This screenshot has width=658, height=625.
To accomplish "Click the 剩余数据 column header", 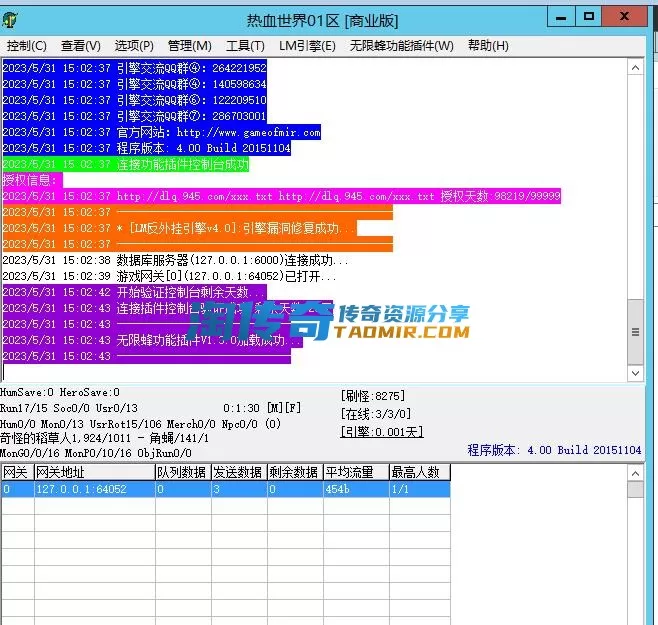I will click(295, 472).
